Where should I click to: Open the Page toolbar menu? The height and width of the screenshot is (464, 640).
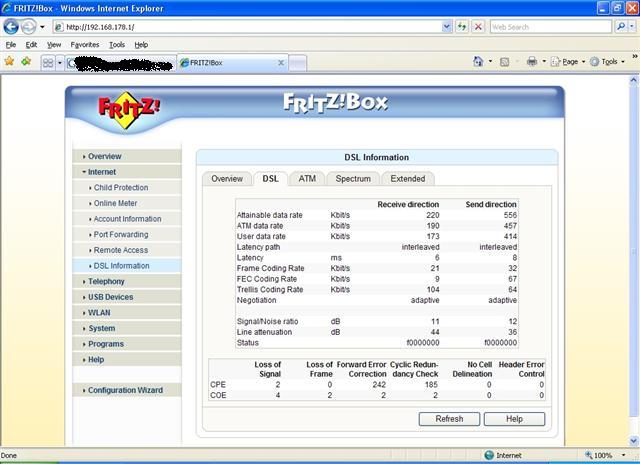568,62
